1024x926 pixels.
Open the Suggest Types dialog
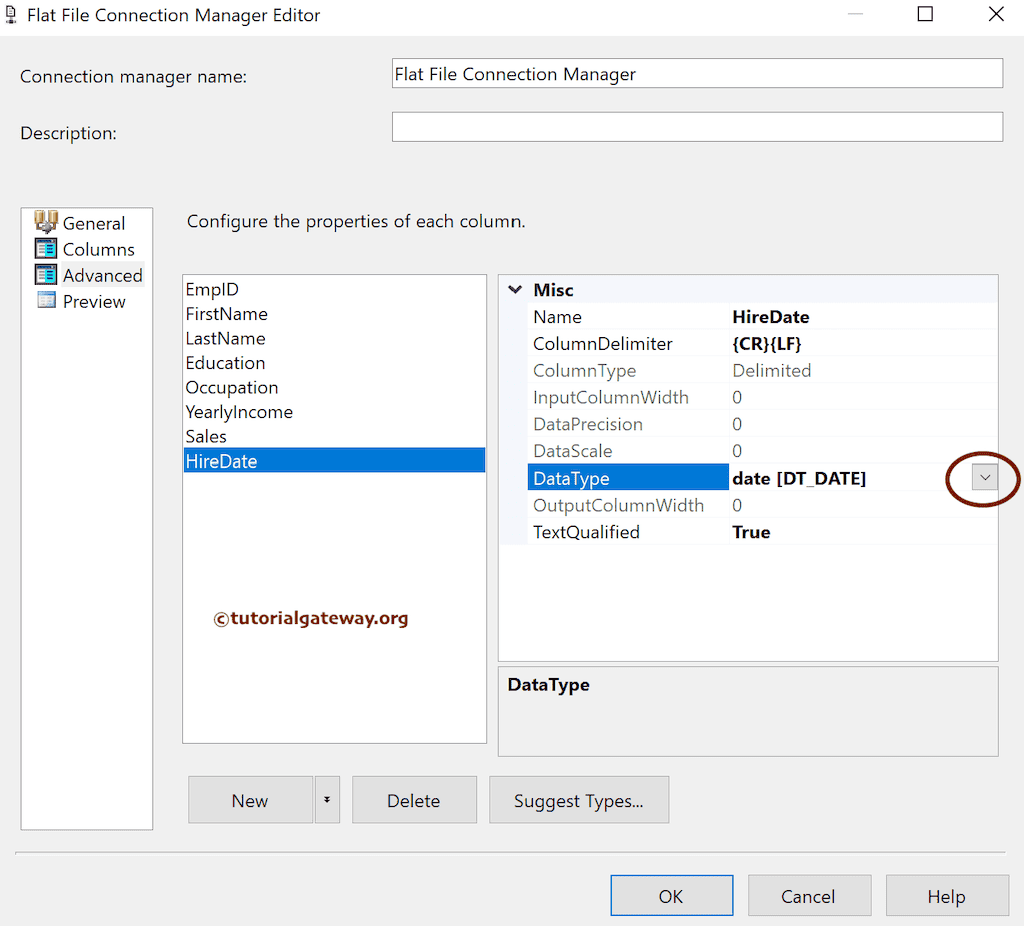[x=578, y=800]
